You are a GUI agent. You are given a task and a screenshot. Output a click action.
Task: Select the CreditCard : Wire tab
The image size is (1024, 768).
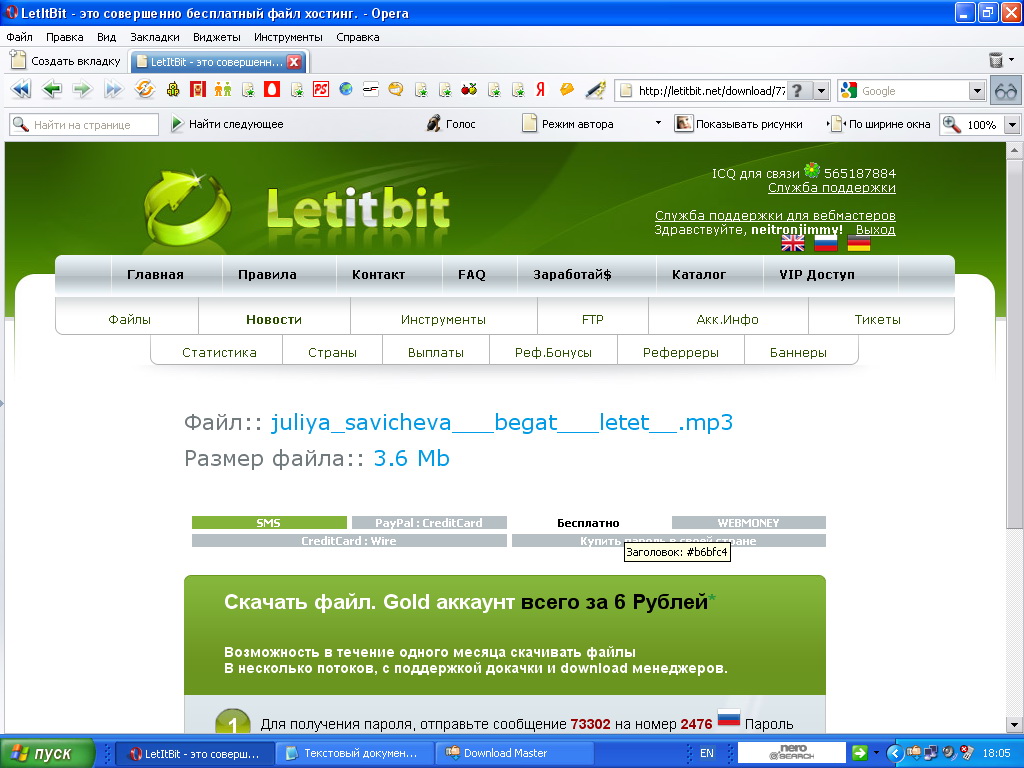coord(349,541)
